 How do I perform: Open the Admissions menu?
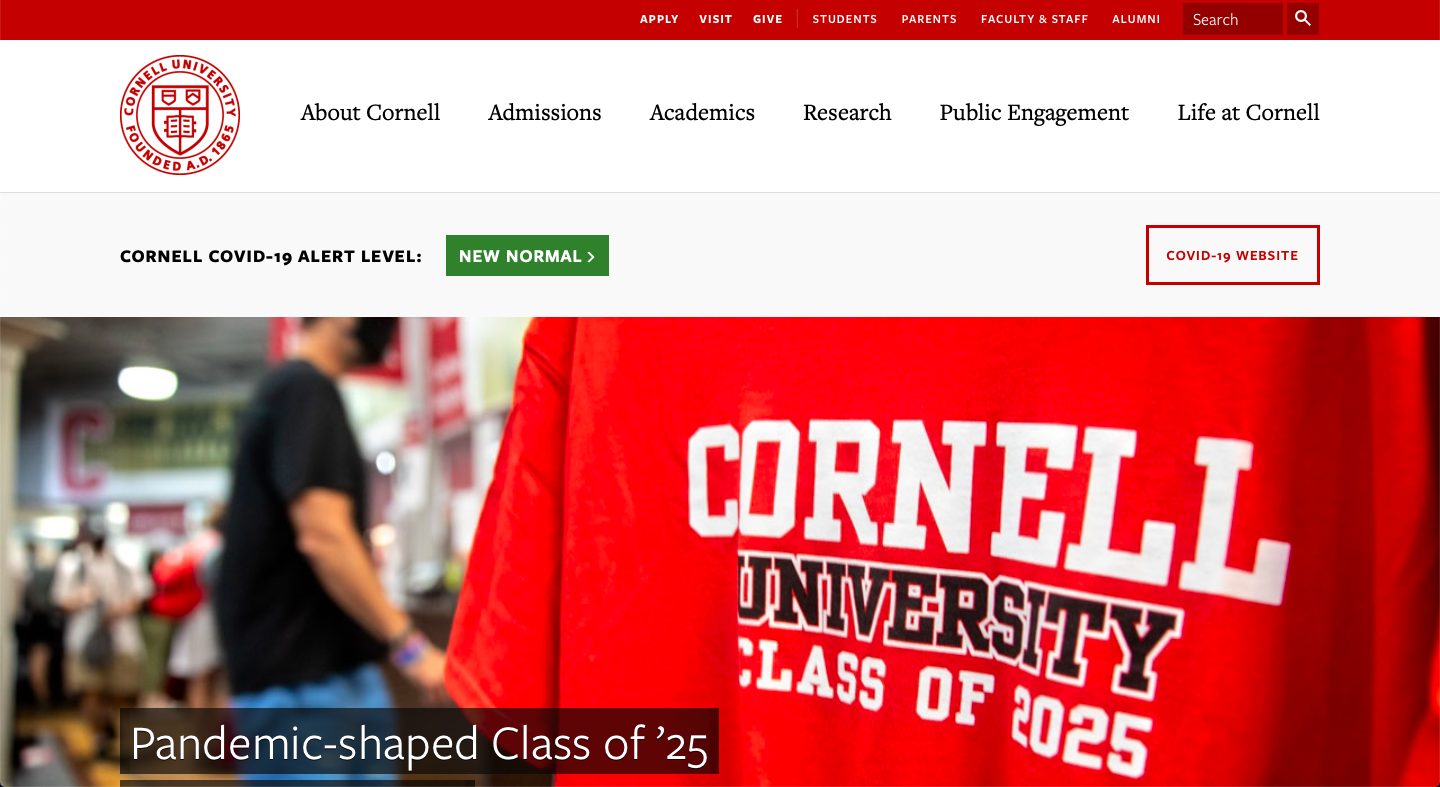[545, 113]
